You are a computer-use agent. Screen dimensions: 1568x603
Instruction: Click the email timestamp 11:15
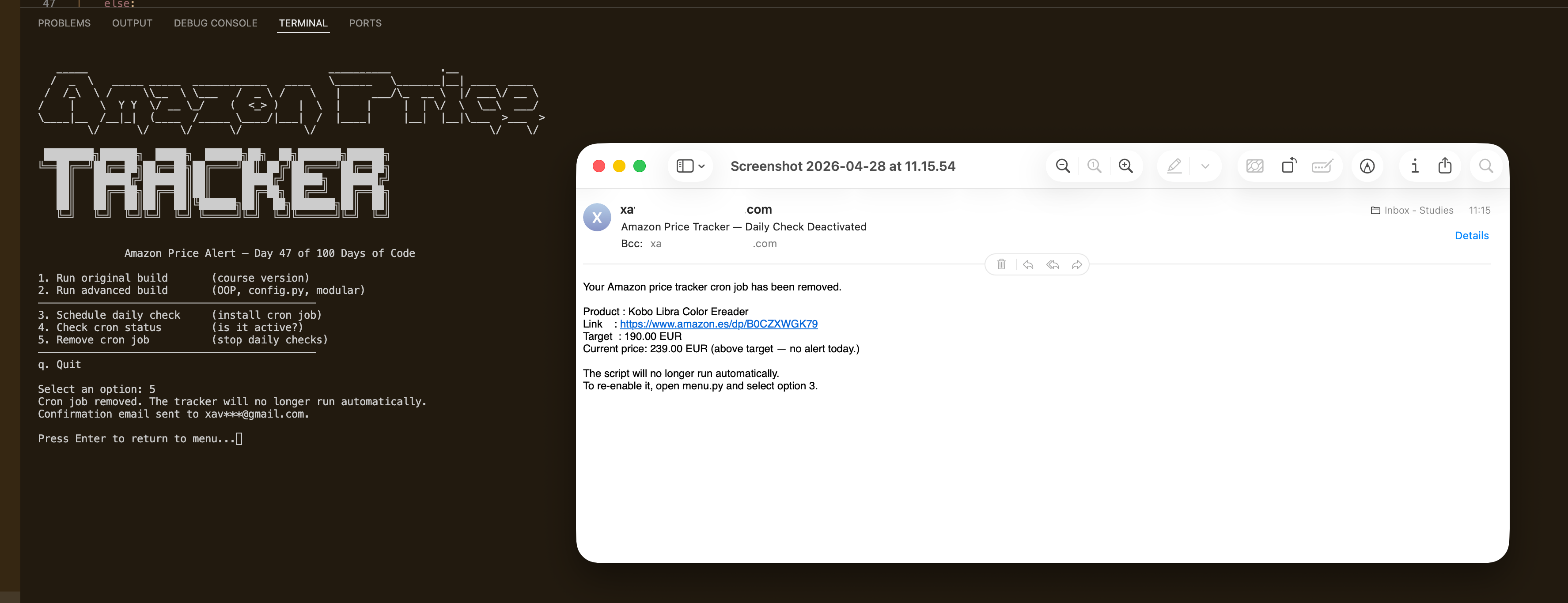[1479, 211]
